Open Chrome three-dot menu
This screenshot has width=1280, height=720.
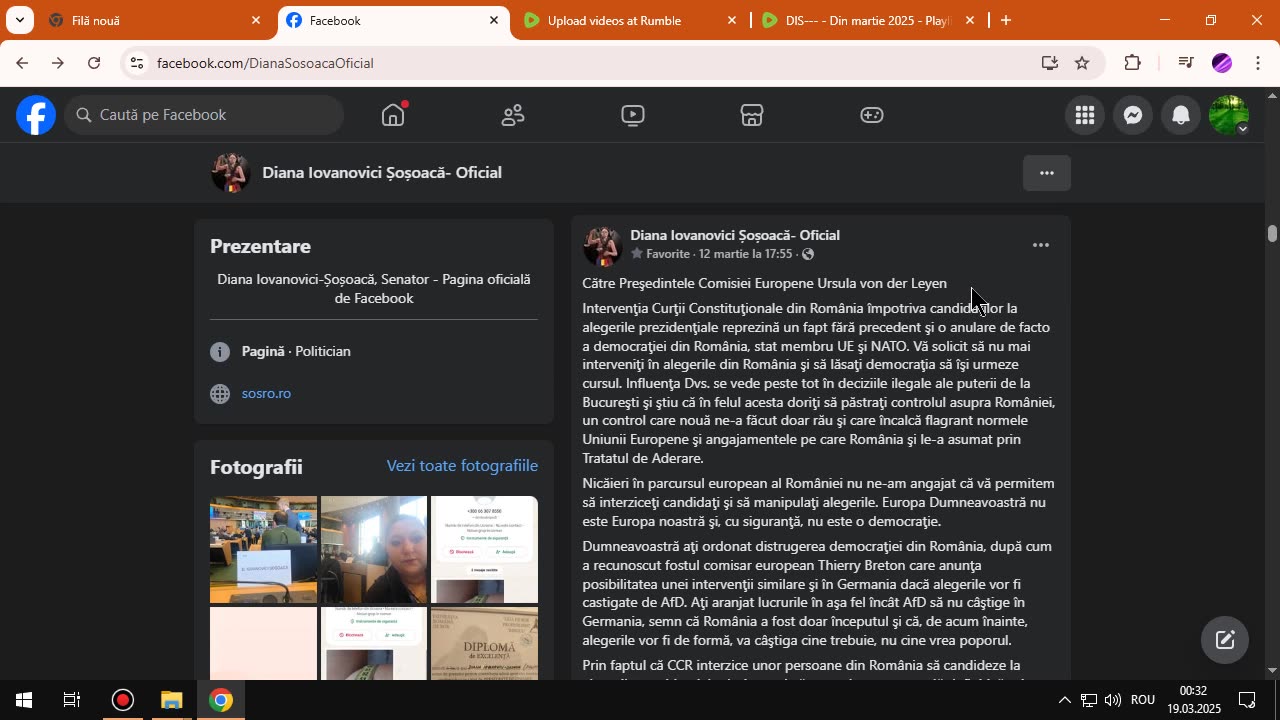pyautogui.click(x=1258, y=63)
